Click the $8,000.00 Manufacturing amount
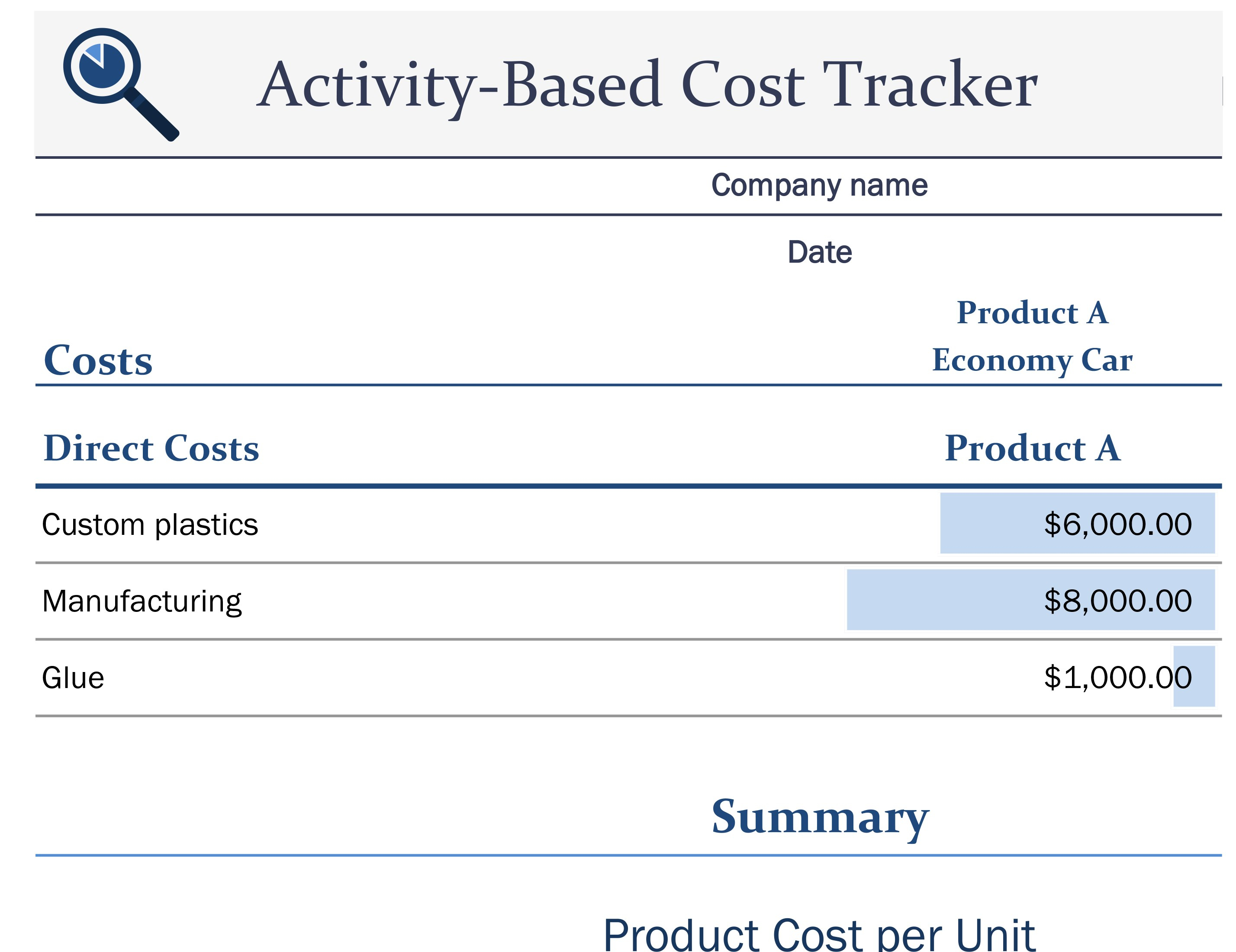1236x952 pixels. coord(1117,601)
